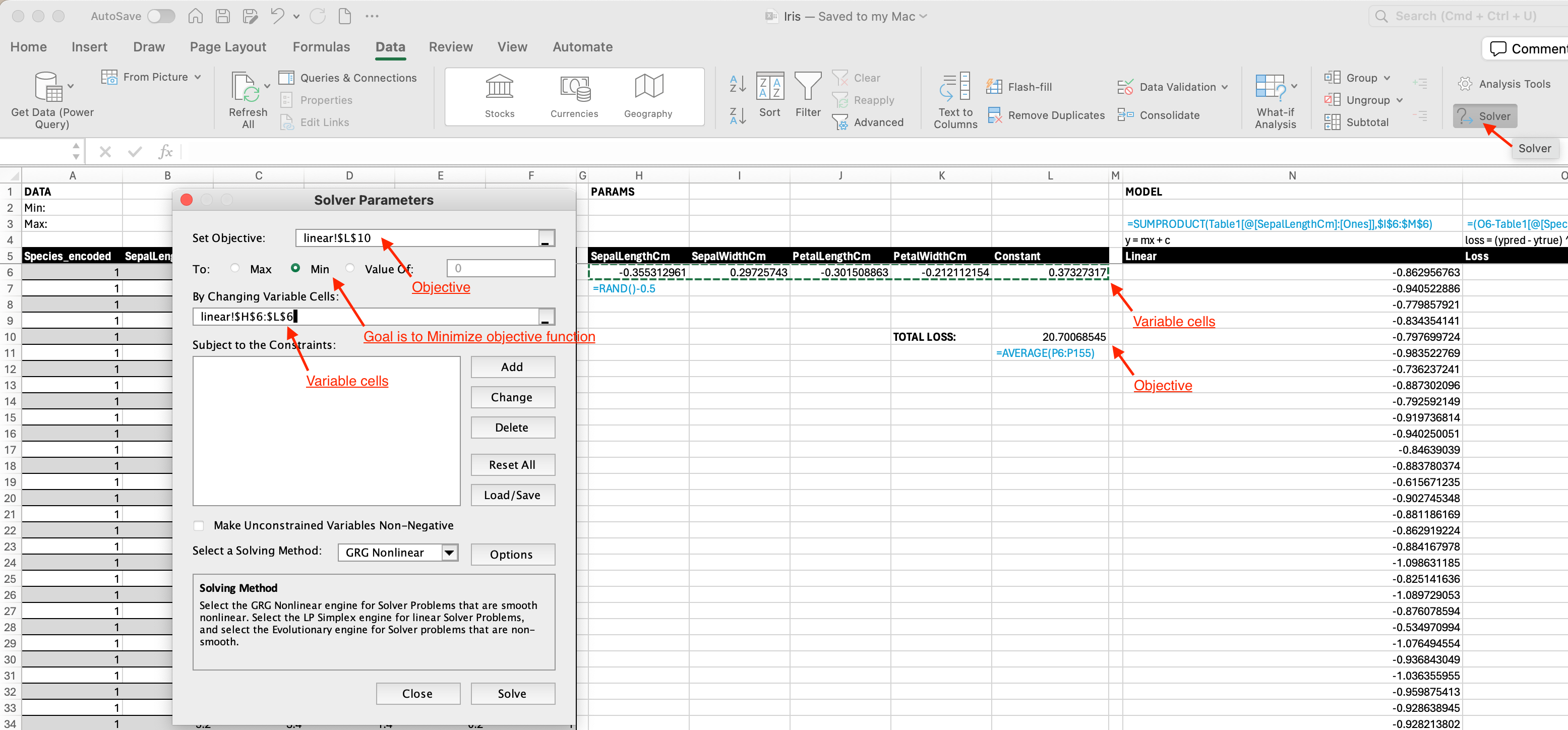Click the Flash-fill button
This screenshot has width=1568, height=730.
point(1018,86)
